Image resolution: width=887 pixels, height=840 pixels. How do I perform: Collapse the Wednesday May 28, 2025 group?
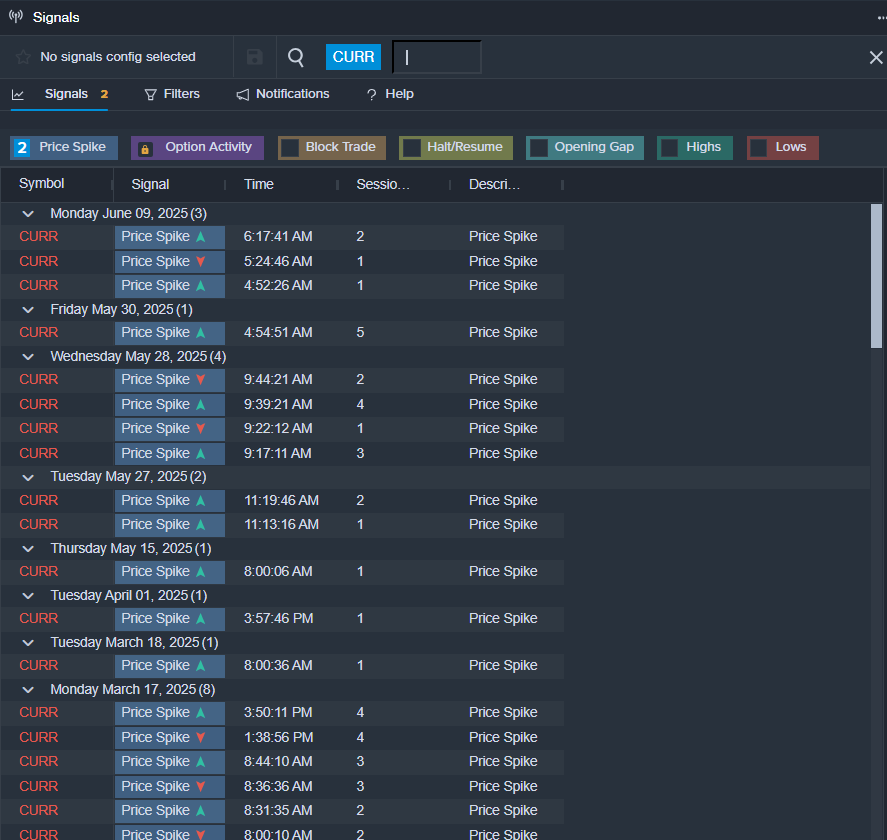(28, 357)
